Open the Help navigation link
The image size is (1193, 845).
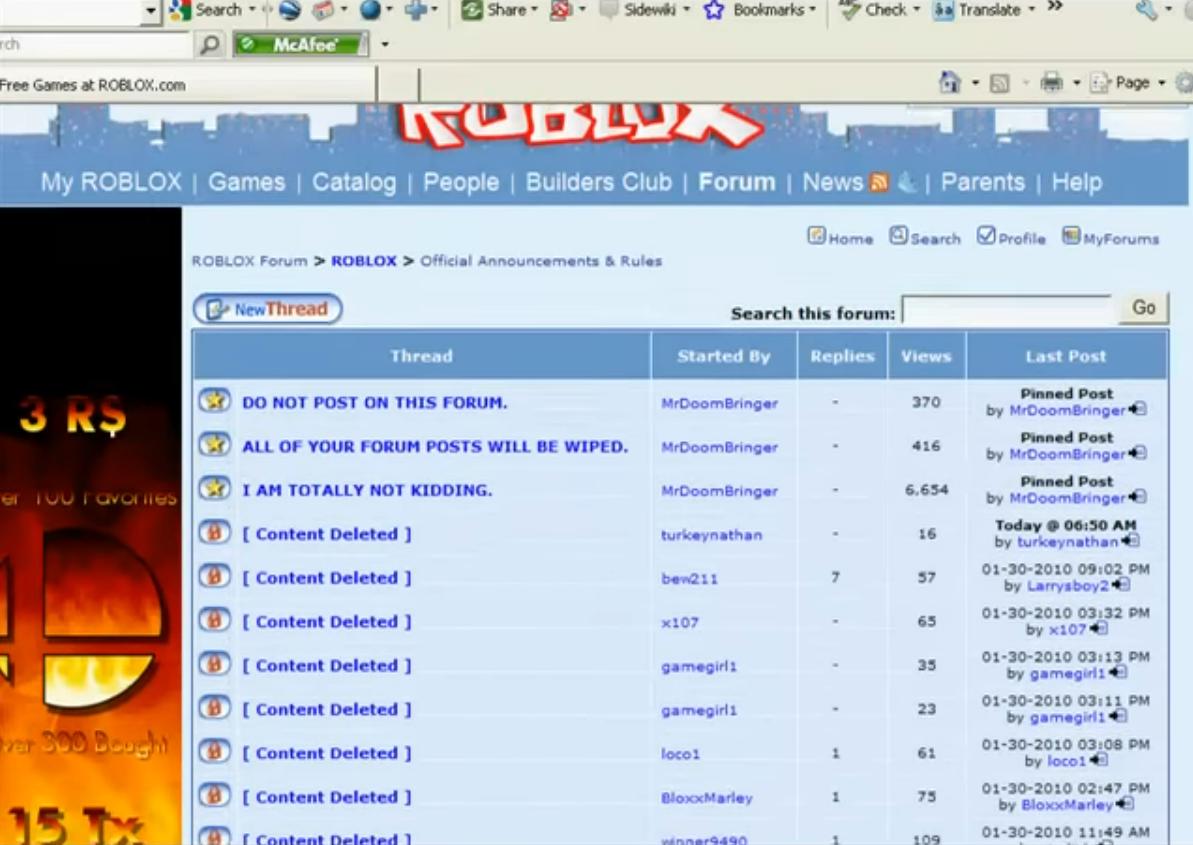click(x=1077, y=182)
